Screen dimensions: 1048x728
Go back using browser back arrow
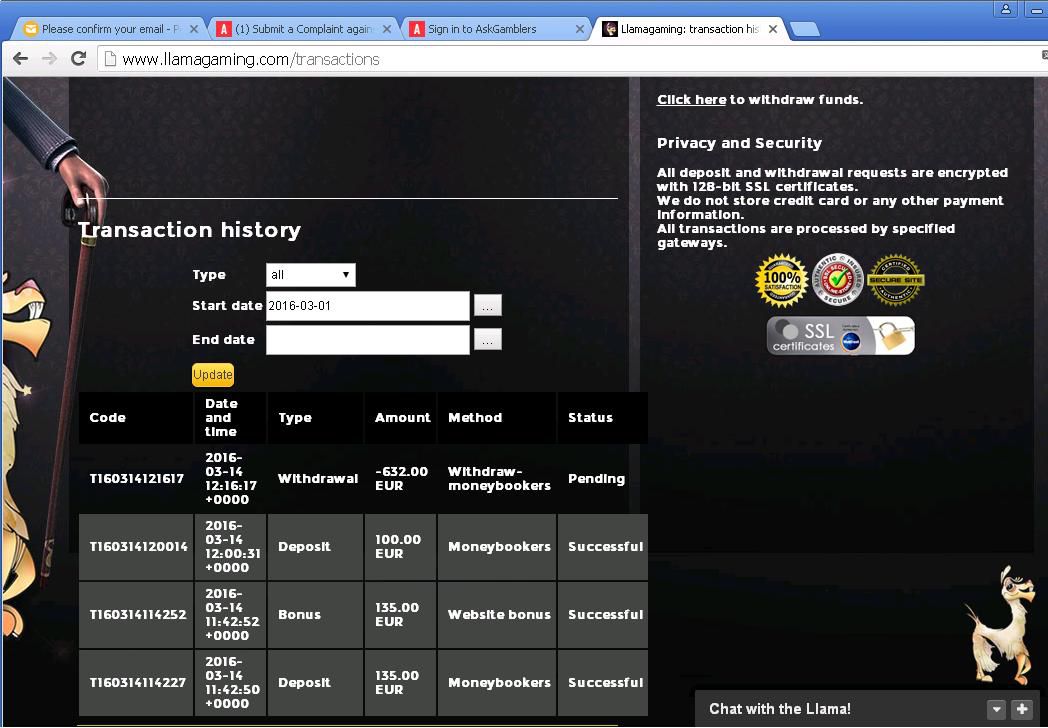coord(21,59)
